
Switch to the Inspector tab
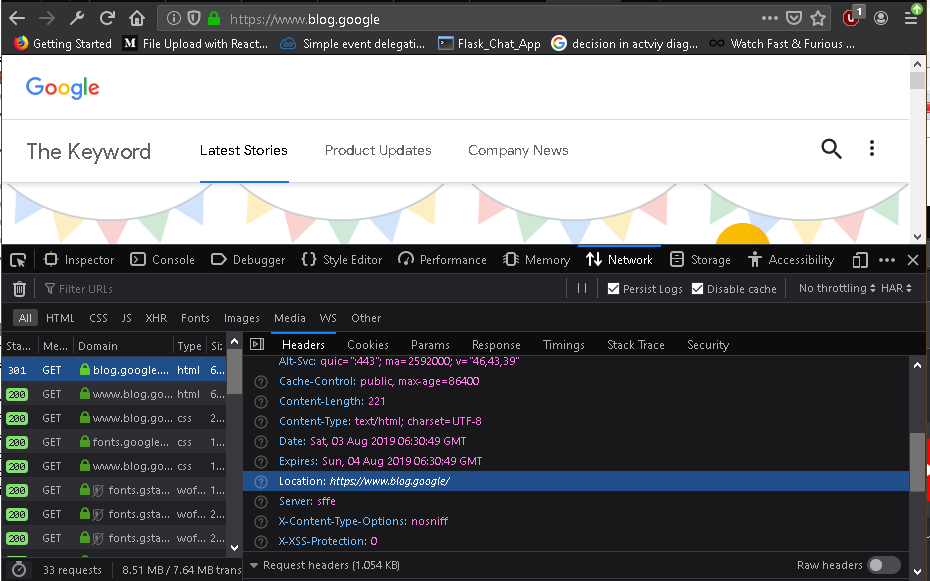pos(79,260)
